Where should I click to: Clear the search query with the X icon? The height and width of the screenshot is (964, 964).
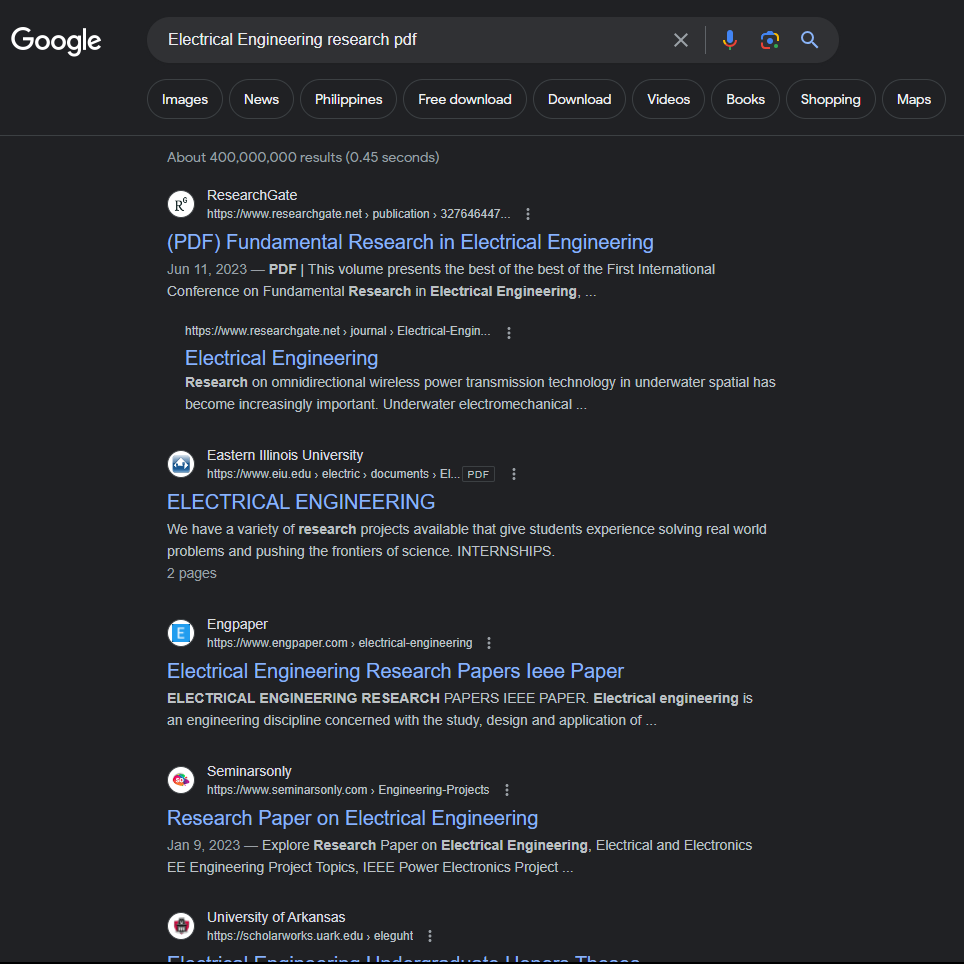point(681,40)
